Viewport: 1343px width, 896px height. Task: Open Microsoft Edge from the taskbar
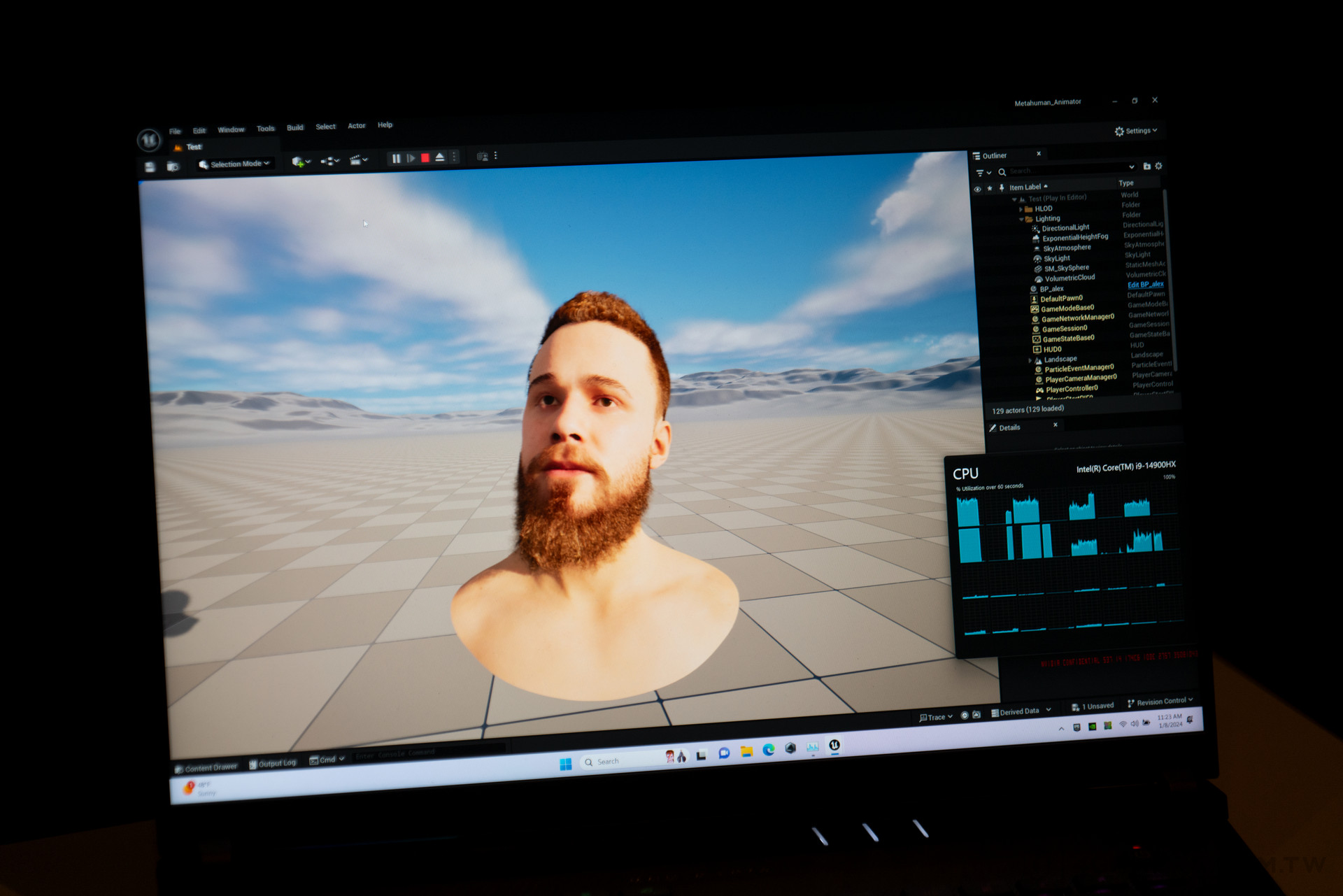click(769, 750)
